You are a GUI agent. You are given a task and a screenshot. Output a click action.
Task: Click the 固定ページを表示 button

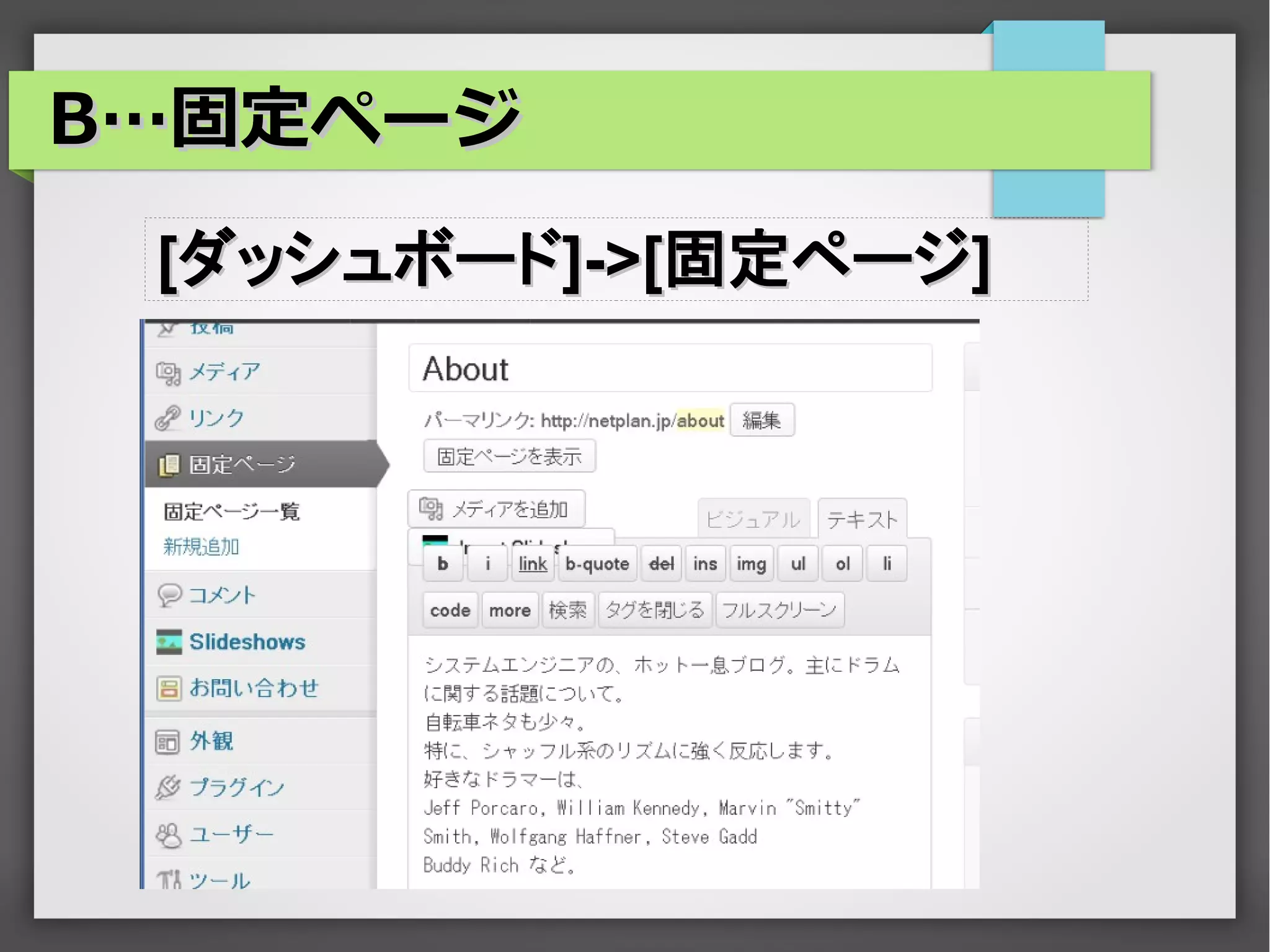coord(510,456)
